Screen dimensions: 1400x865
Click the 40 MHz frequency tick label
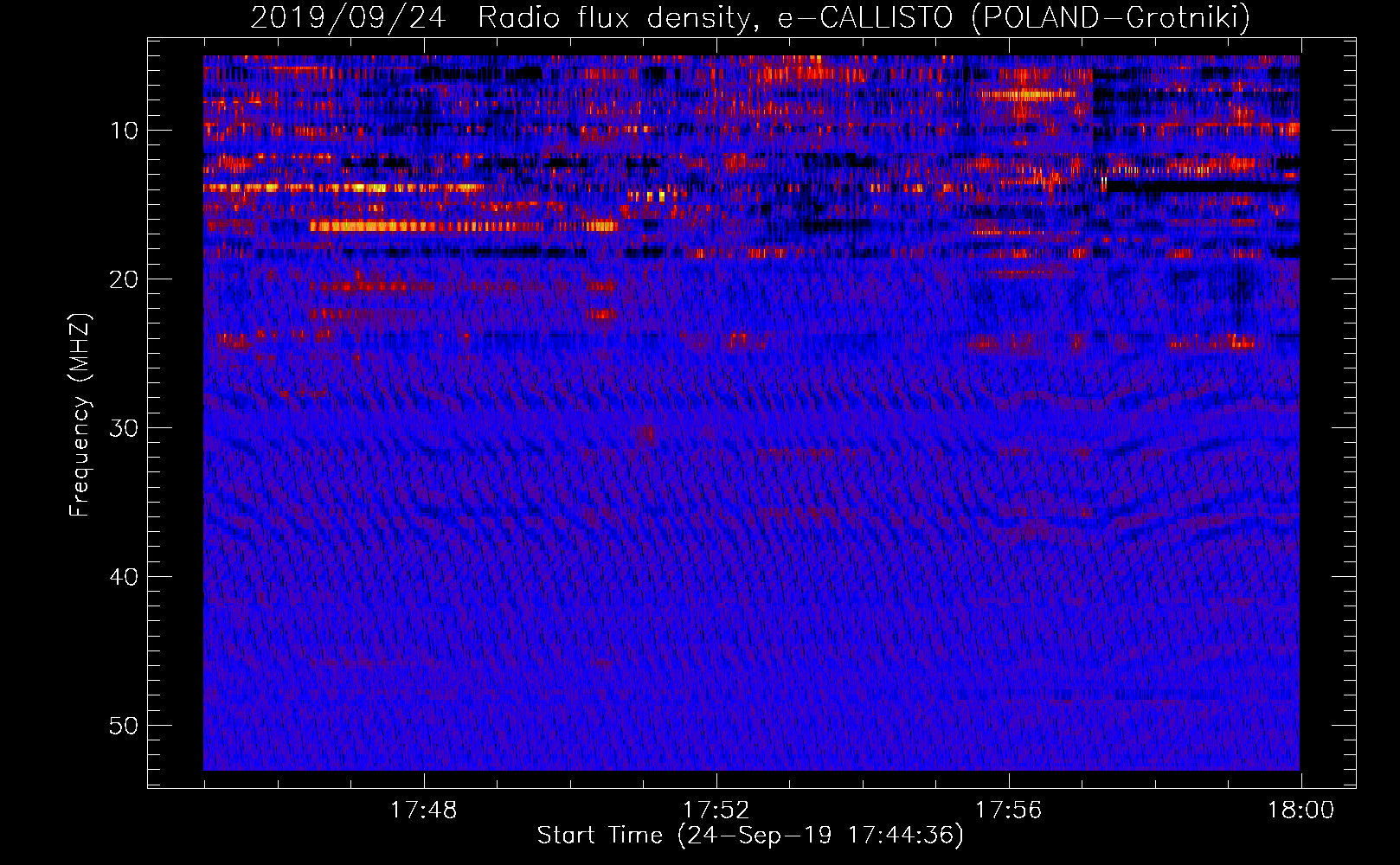click(x=125, y=577)
